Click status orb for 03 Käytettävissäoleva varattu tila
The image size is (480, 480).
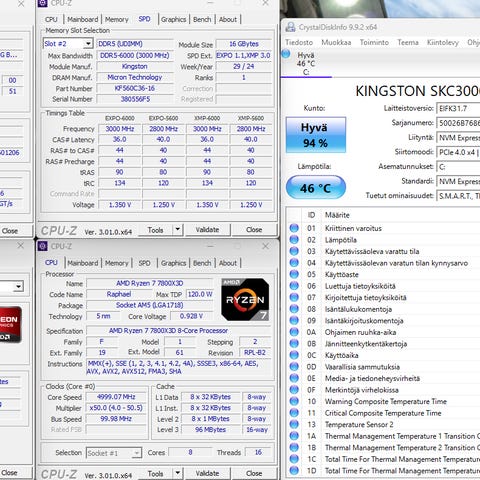[x=294, y=251]
